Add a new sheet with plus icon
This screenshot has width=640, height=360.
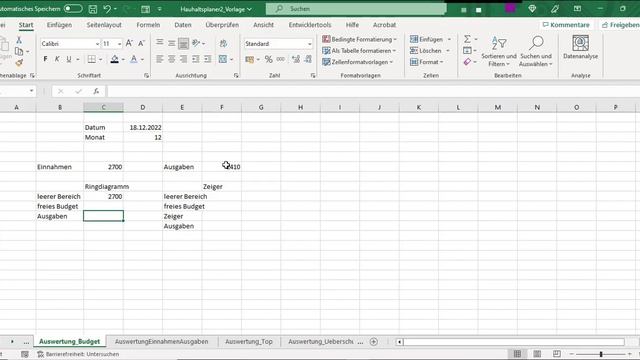pos(373,342)
